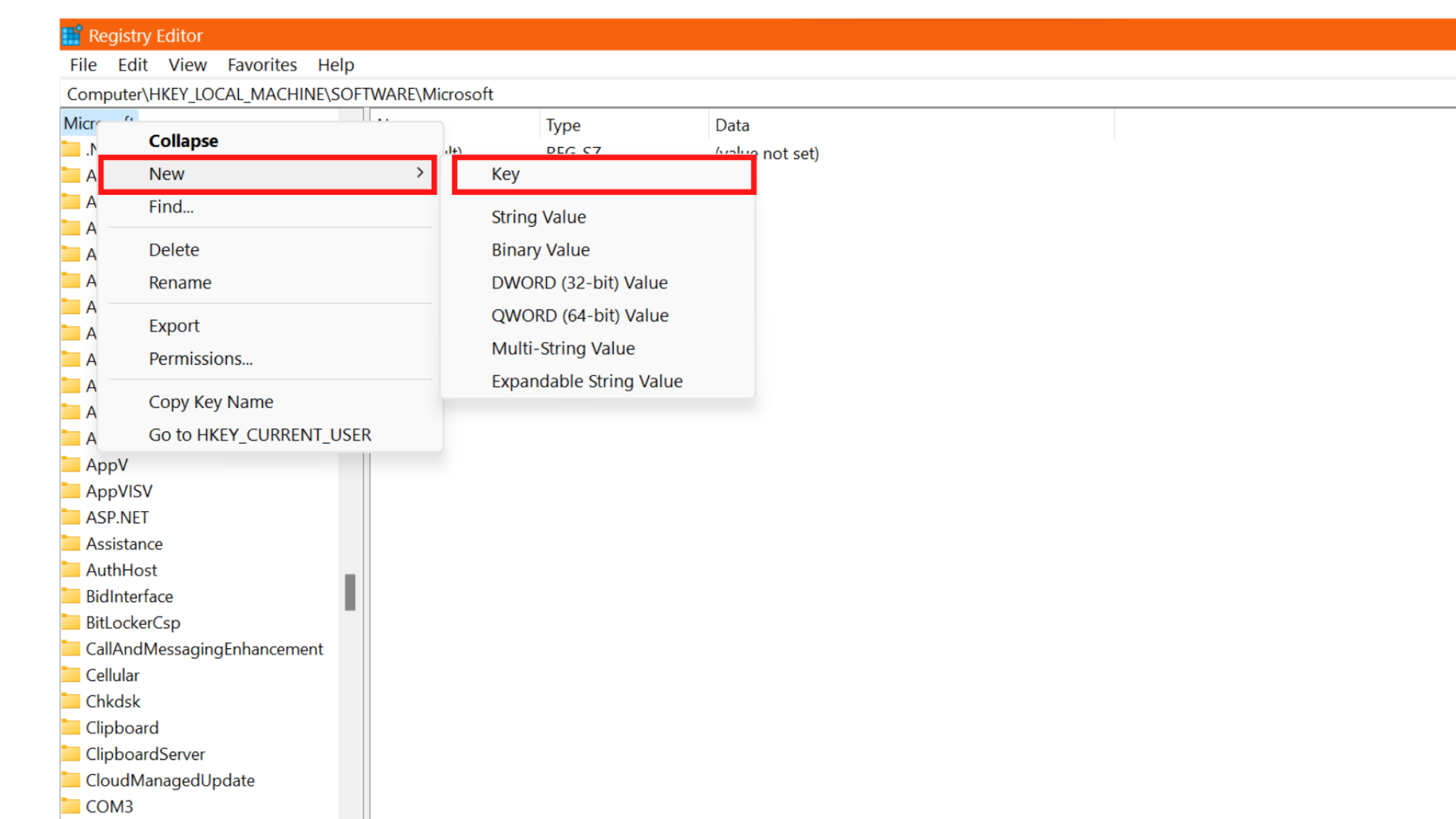Select the ClipboardServer registry key
This screenshot has width=1456, height=819.
pos(145,754)
